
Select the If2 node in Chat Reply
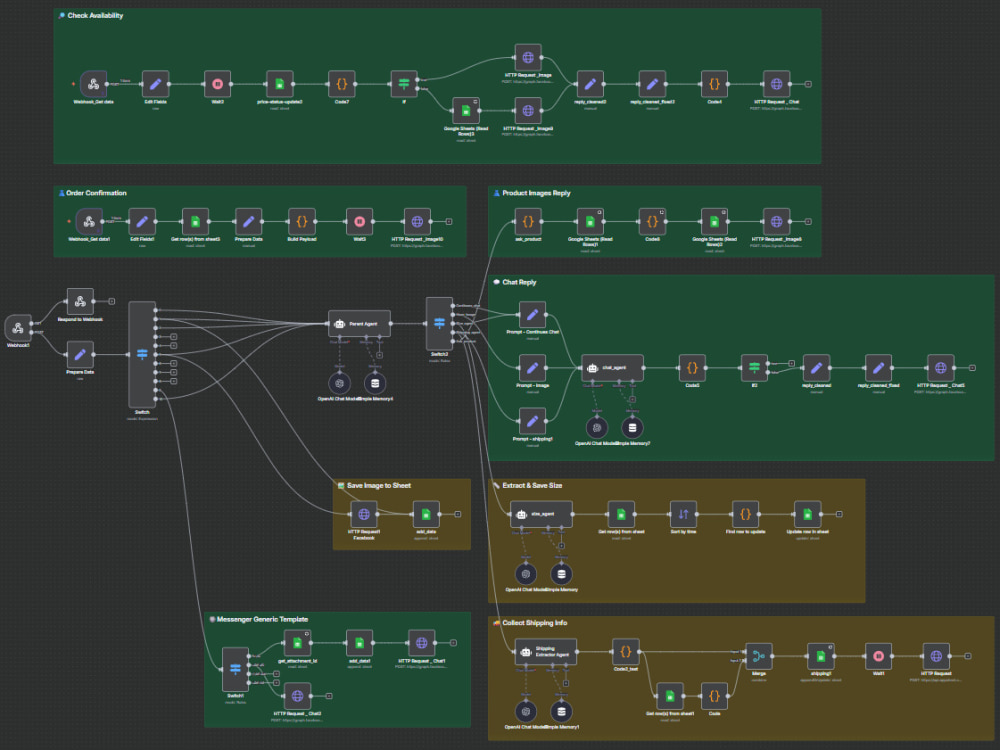[754, 367]
